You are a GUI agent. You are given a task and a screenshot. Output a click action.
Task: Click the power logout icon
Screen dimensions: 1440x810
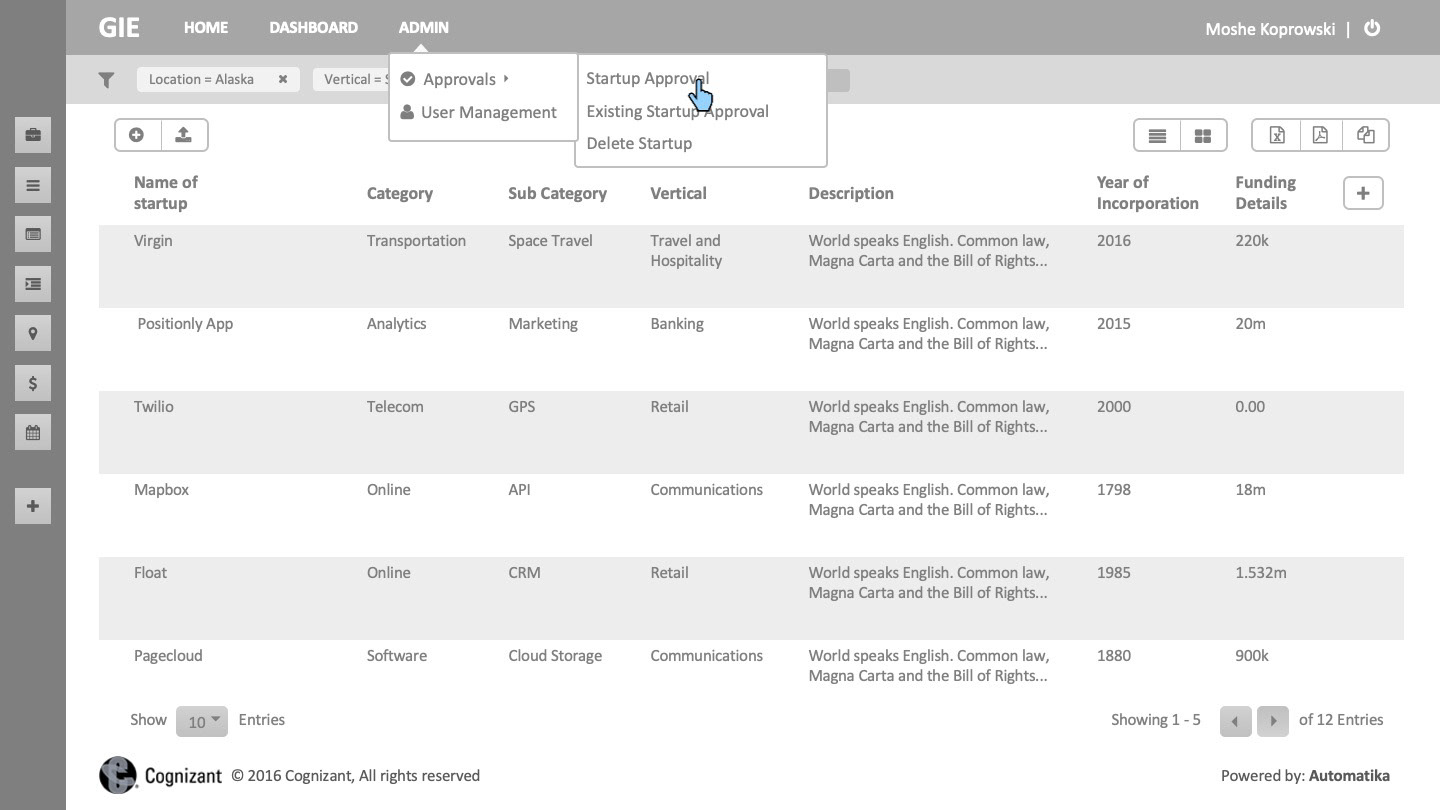click(1372, 28)
